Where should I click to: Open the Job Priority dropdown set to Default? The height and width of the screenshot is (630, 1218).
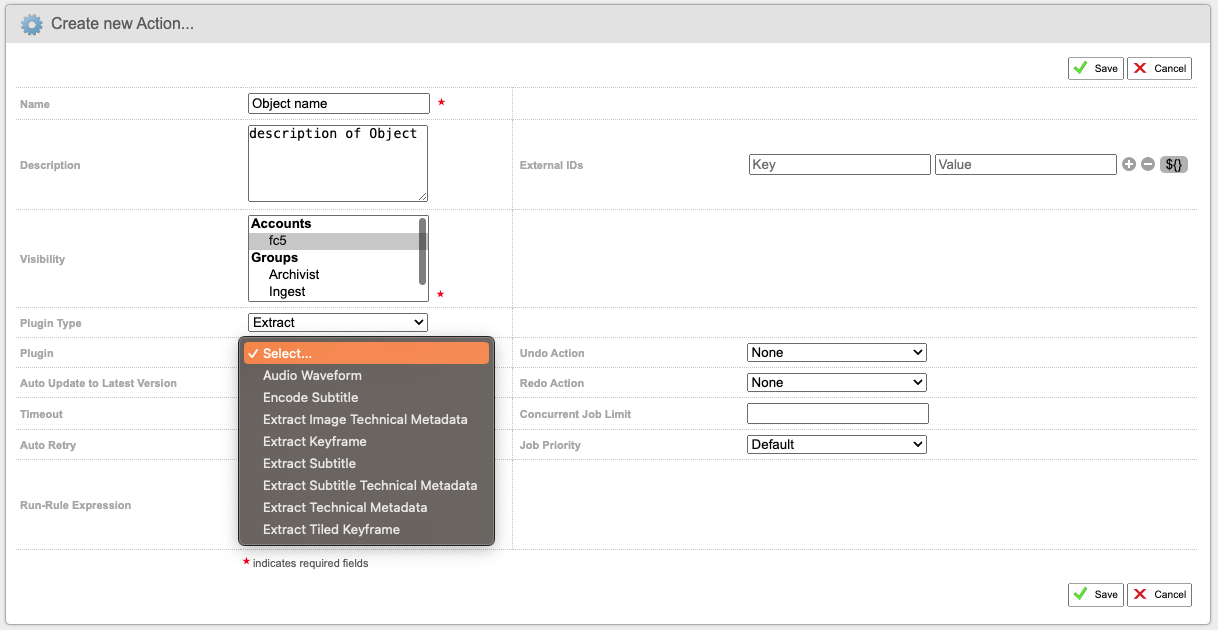[837, 444]
